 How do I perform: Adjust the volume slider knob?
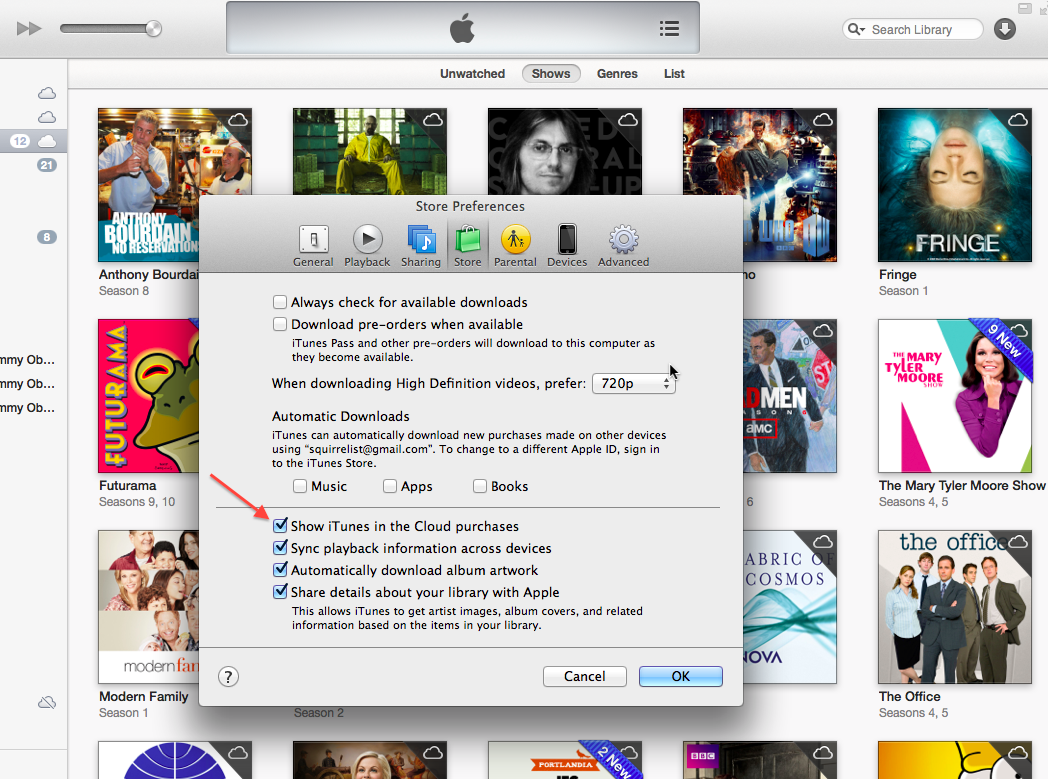coord(153,29)
